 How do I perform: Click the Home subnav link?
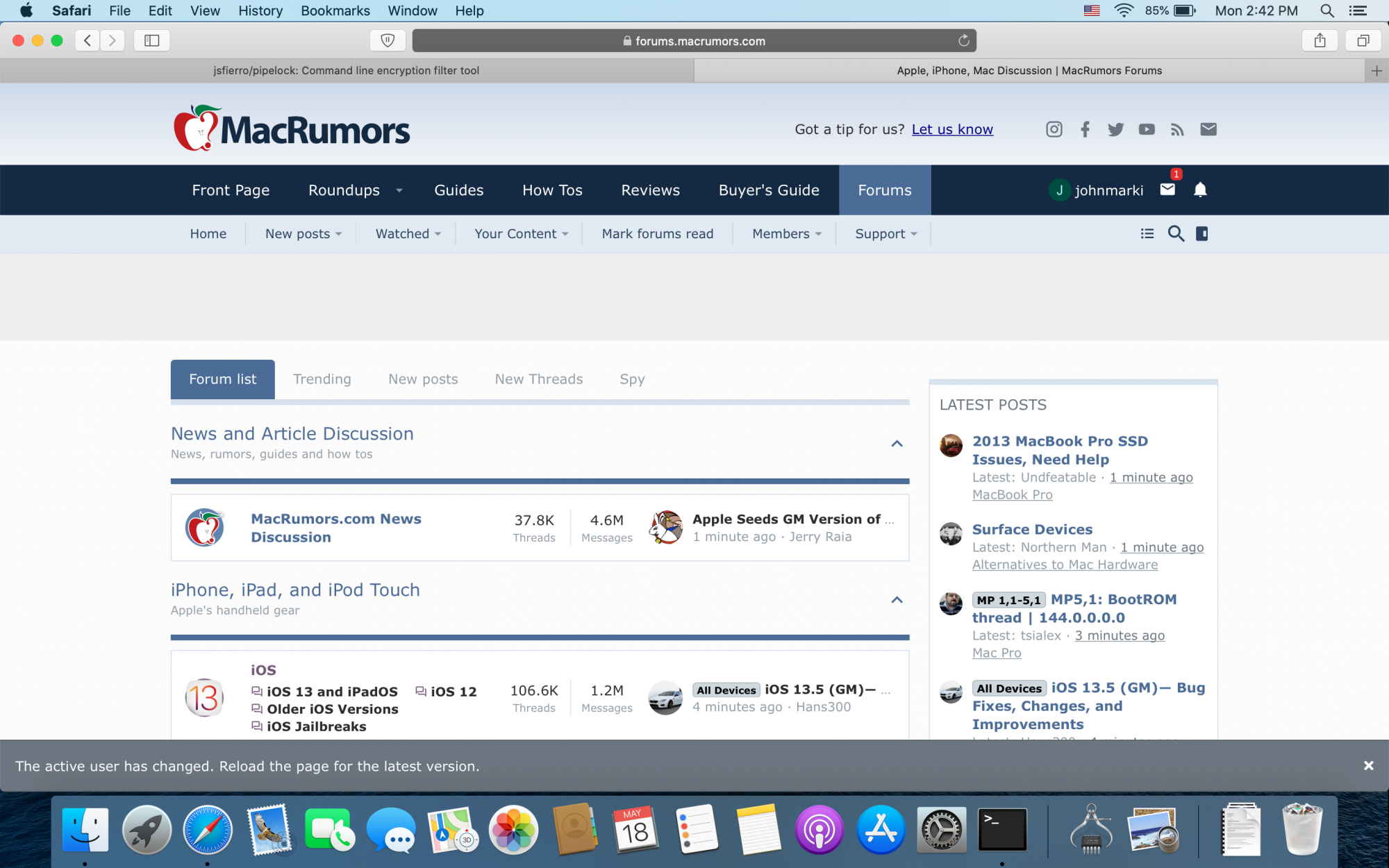[208, 234]
